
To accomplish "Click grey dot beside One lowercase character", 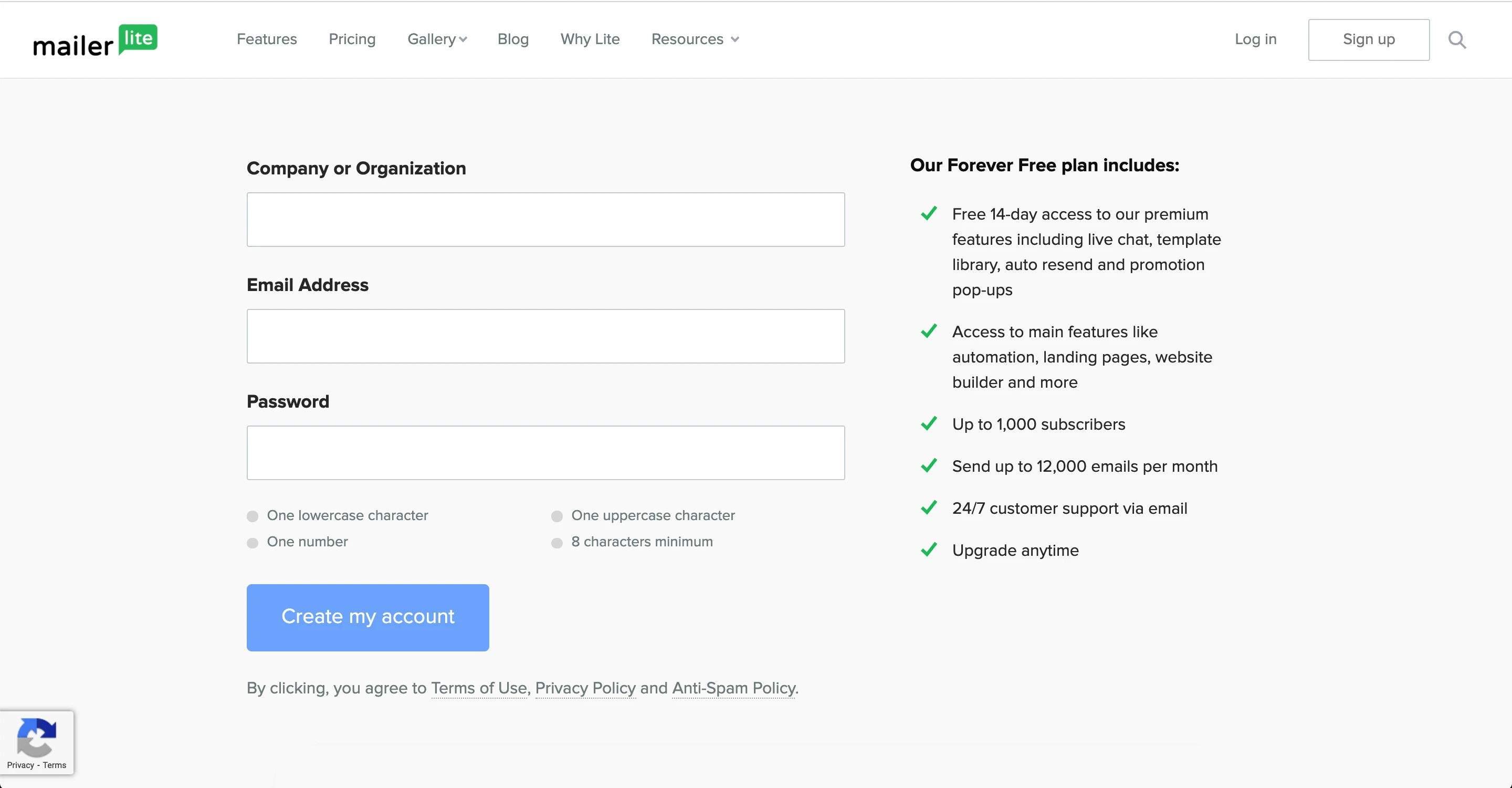I will pyautogui.click(x=253, y=516).
